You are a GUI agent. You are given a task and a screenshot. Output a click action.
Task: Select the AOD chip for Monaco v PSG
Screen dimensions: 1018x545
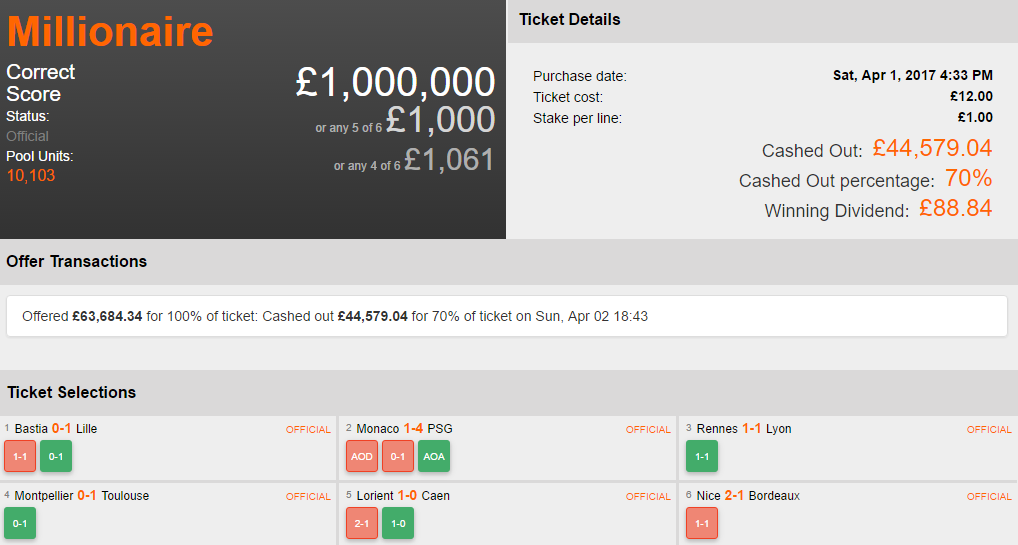click(x=362, y=456)
